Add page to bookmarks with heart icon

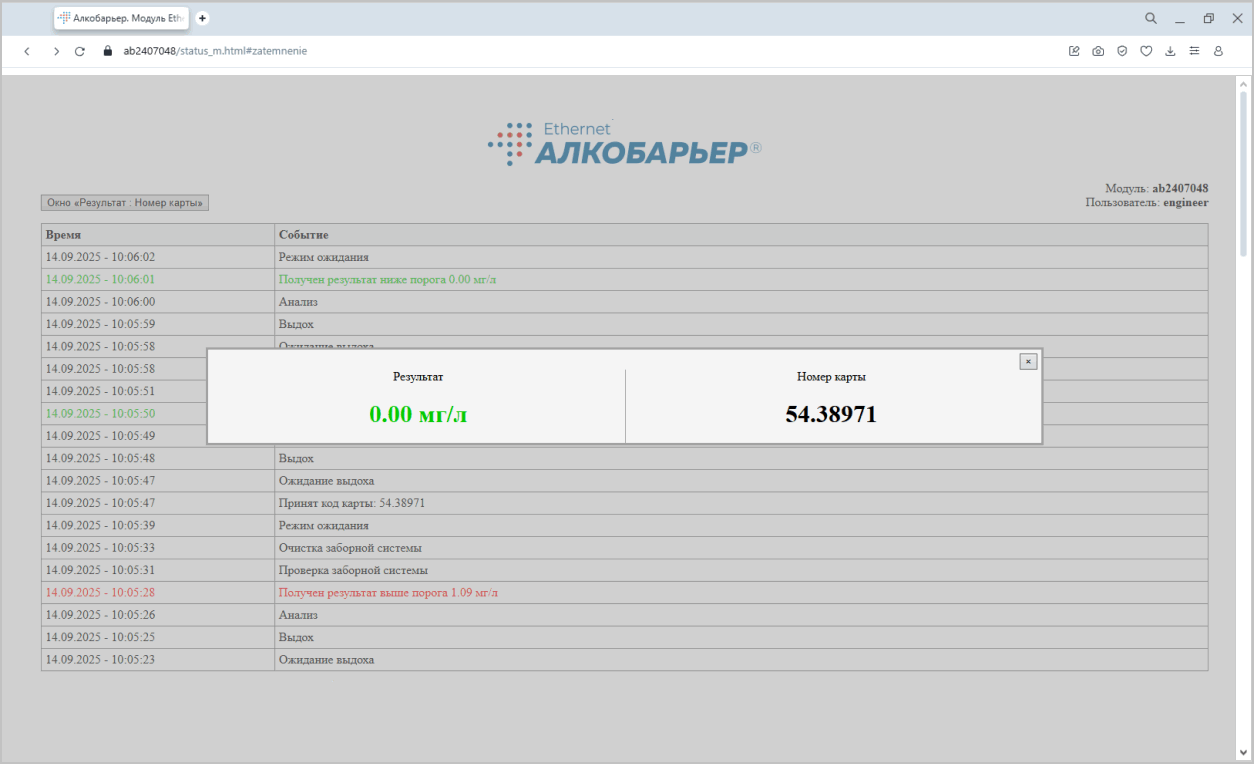click(1146, 51)
